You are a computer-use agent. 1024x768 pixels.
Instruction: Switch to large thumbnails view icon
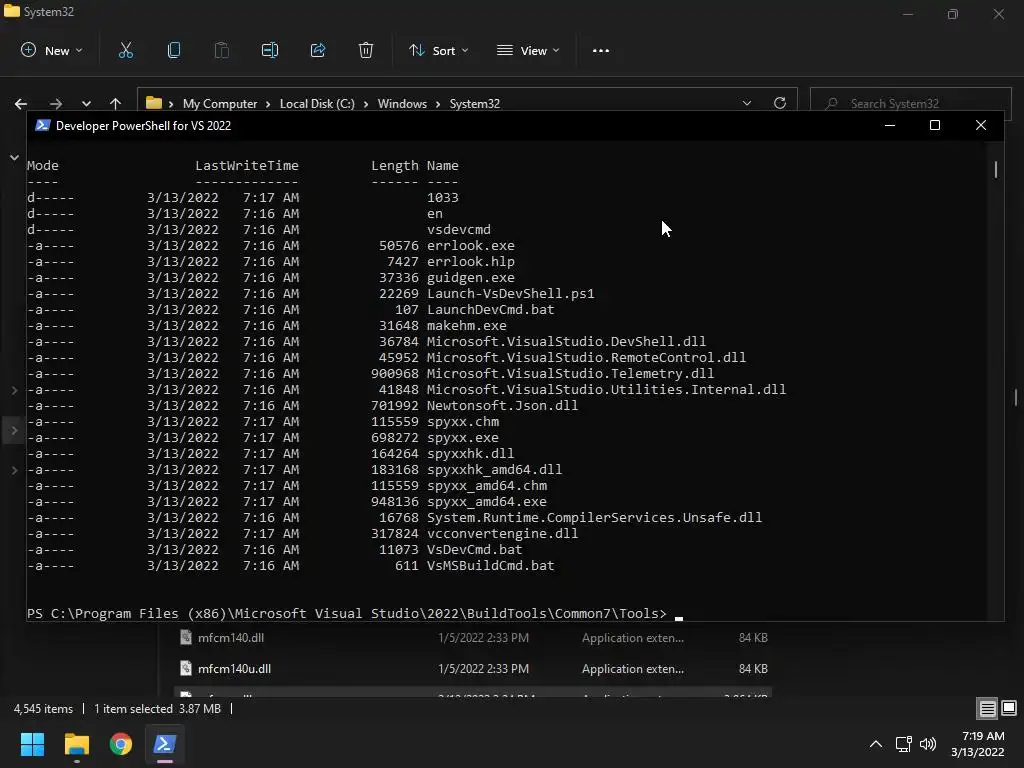(1009, 708)
